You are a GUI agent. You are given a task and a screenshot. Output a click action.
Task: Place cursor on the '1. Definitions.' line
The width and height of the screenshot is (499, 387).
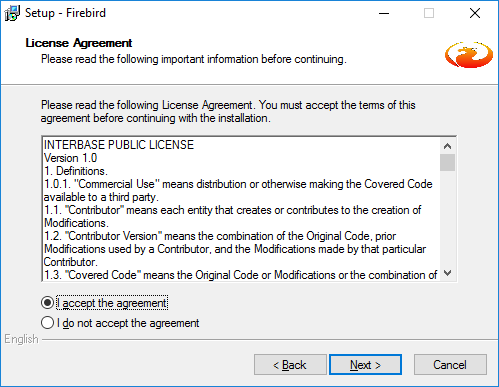point(76,171)
